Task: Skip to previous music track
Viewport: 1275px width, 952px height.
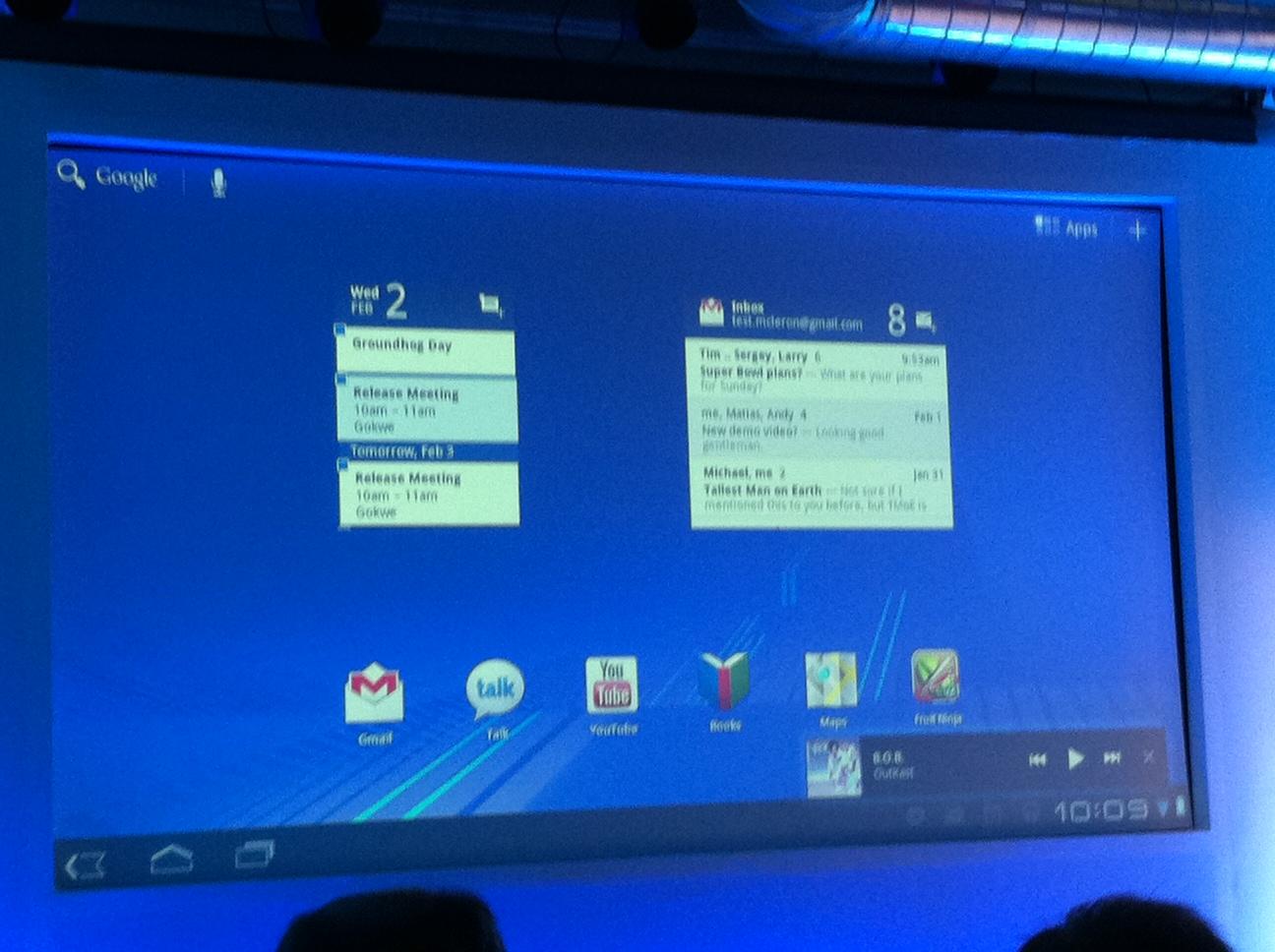Action: [1037, 760]
